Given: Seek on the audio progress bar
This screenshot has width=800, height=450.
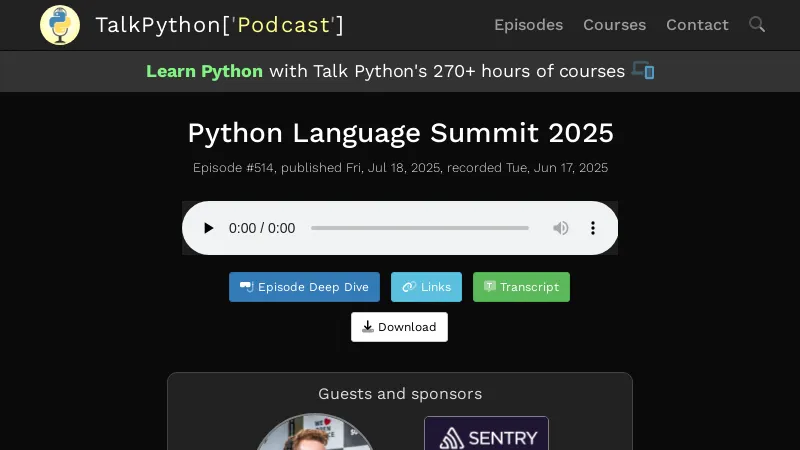Looking at the screenshot, I should 420,228.
